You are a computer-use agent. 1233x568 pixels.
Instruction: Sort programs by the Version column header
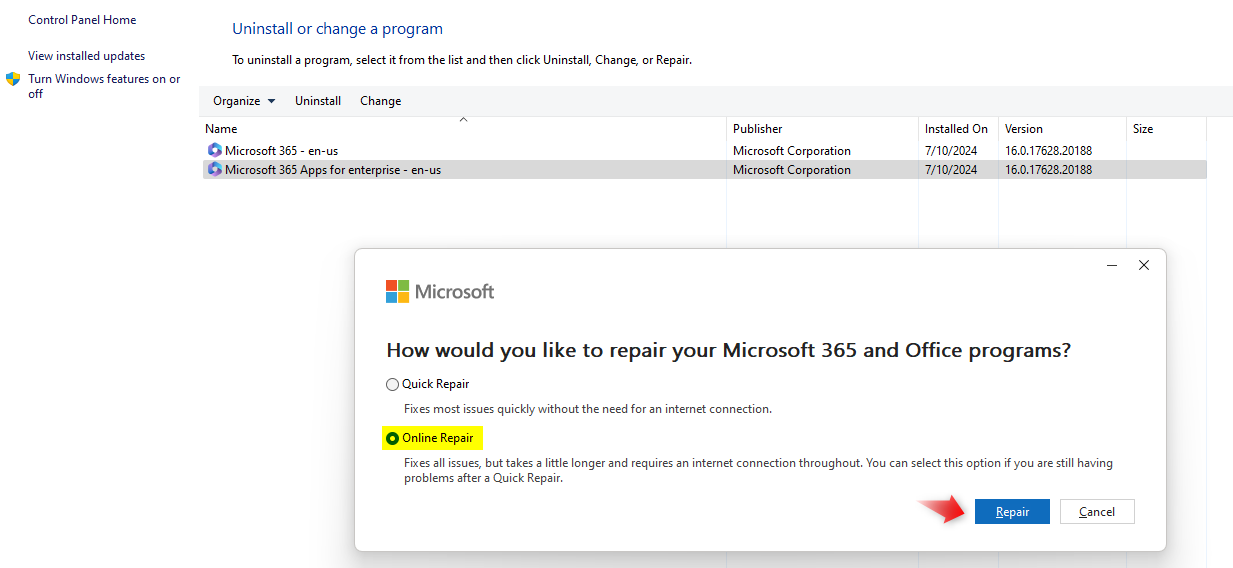(x=1024, y=129)
